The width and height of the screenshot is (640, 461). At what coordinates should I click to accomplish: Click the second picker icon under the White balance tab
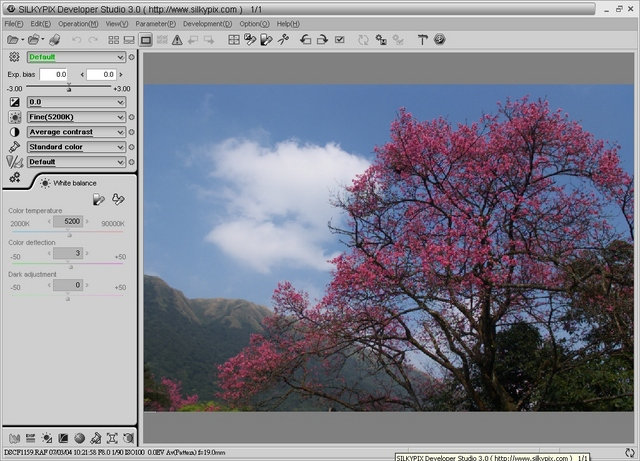(118, 199)
